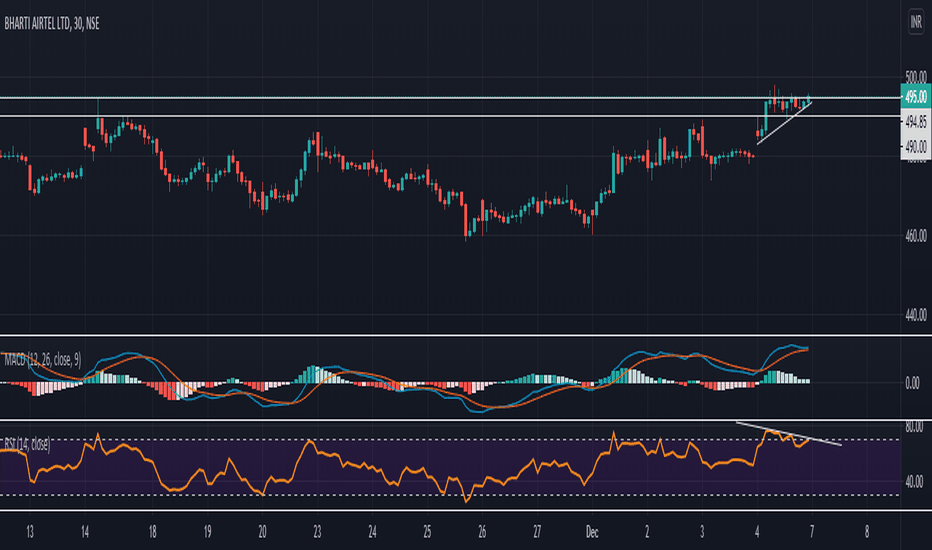Click the 80.00 RSI axis value
The width and height of the screenshot is (932, 550).
[914, 426]
